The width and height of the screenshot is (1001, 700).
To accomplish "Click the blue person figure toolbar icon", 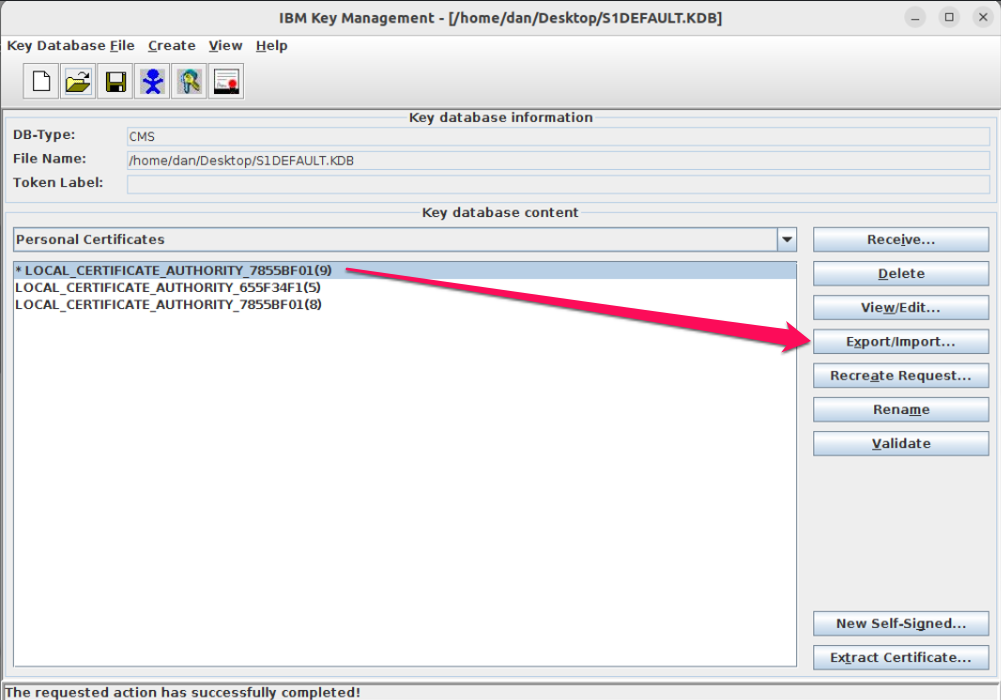I will click(152, 82).
